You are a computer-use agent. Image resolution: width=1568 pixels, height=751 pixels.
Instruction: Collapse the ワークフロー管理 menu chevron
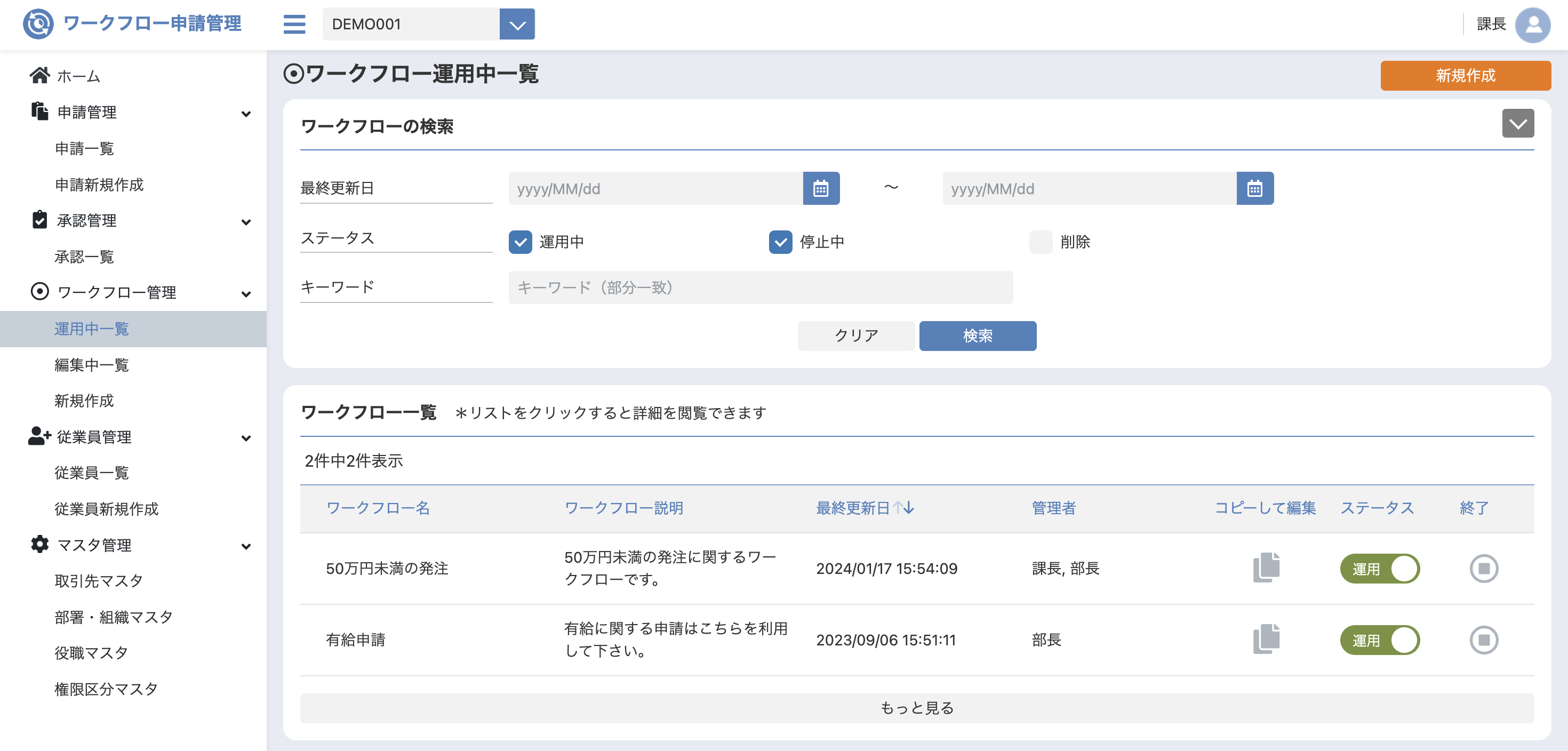click(246, 293)
